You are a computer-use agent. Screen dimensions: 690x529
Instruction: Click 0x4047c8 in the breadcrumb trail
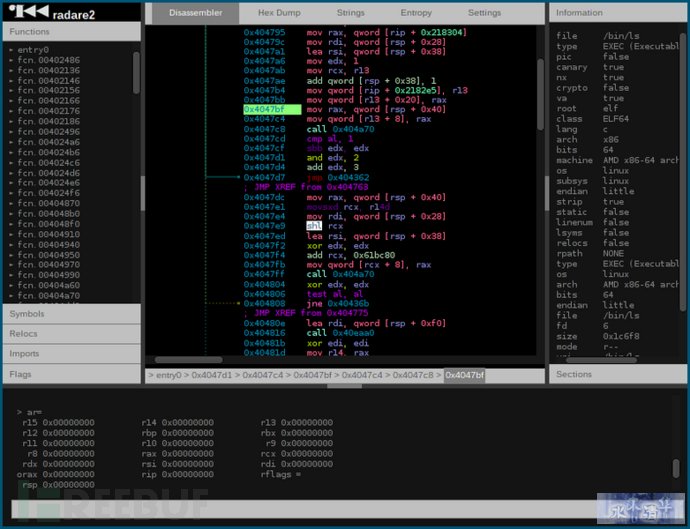(413, 375)
